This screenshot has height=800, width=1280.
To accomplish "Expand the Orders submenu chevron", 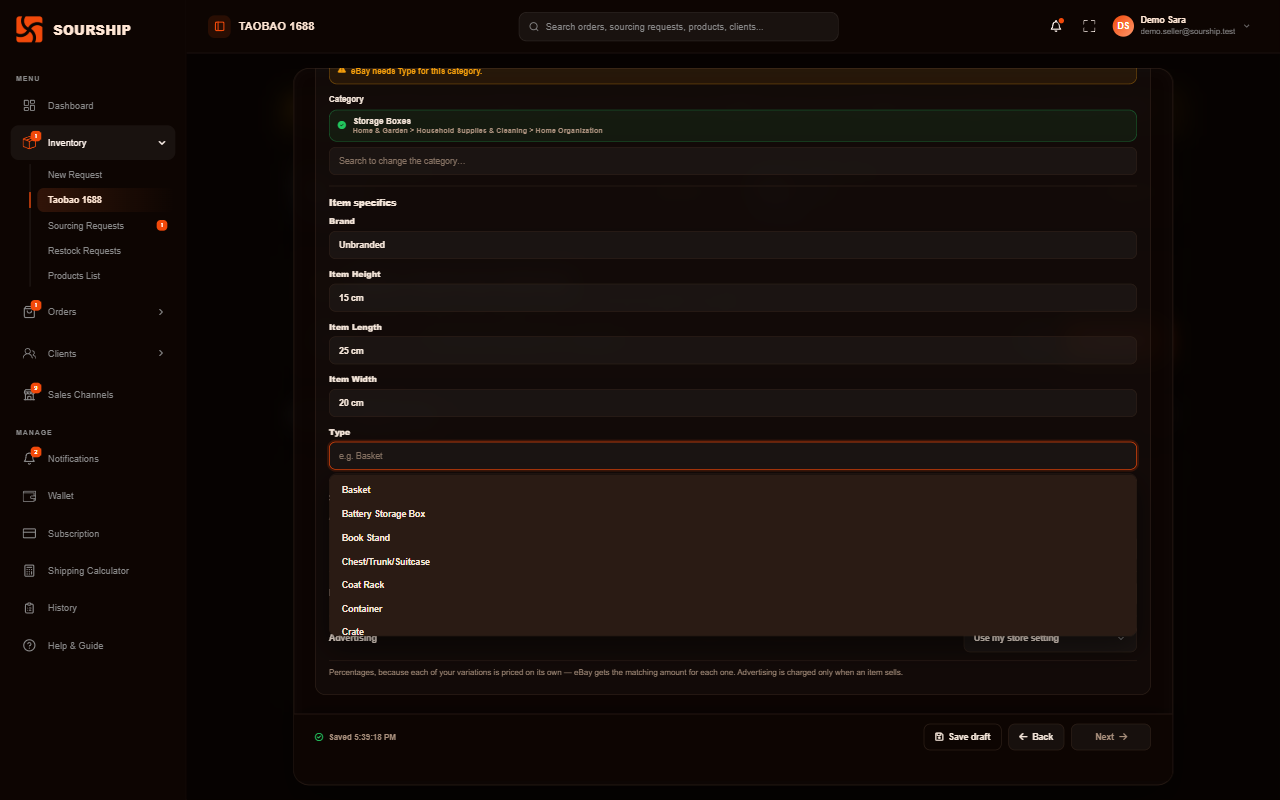I will tap(161, 312).
